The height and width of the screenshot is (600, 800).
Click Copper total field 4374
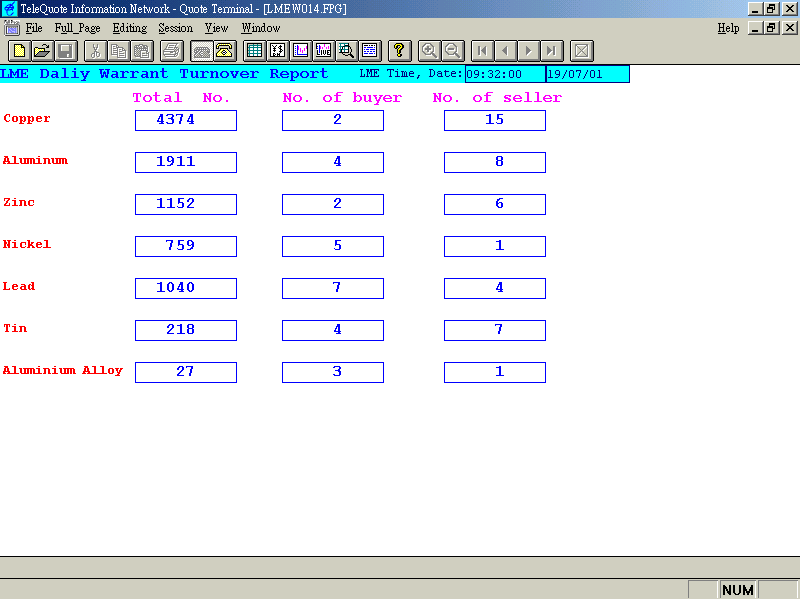(186, 120)
